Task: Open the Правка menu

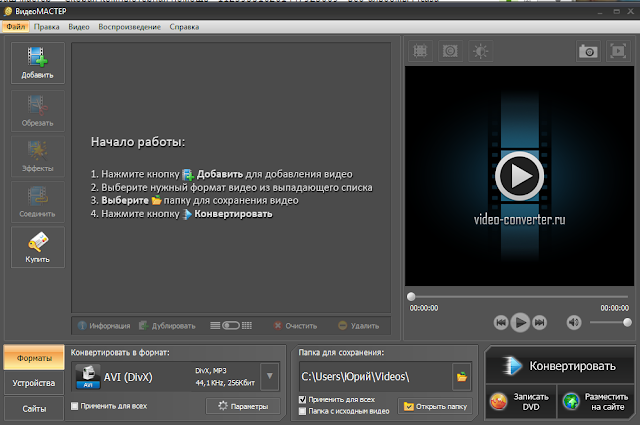Action: pos(47,27)
